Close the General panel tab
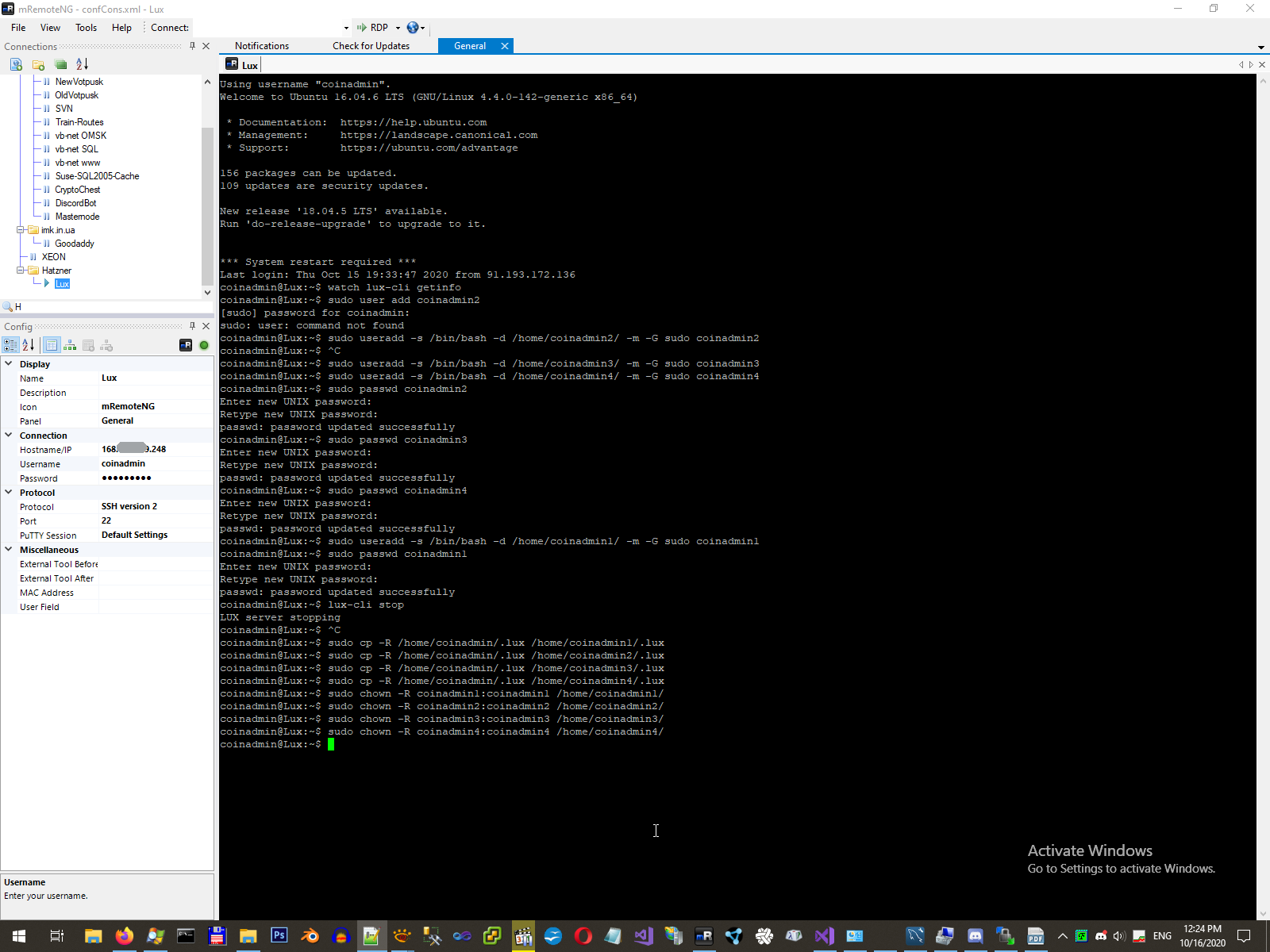The height and width of the screenshot is (952, 1270). tap(505, 46)
